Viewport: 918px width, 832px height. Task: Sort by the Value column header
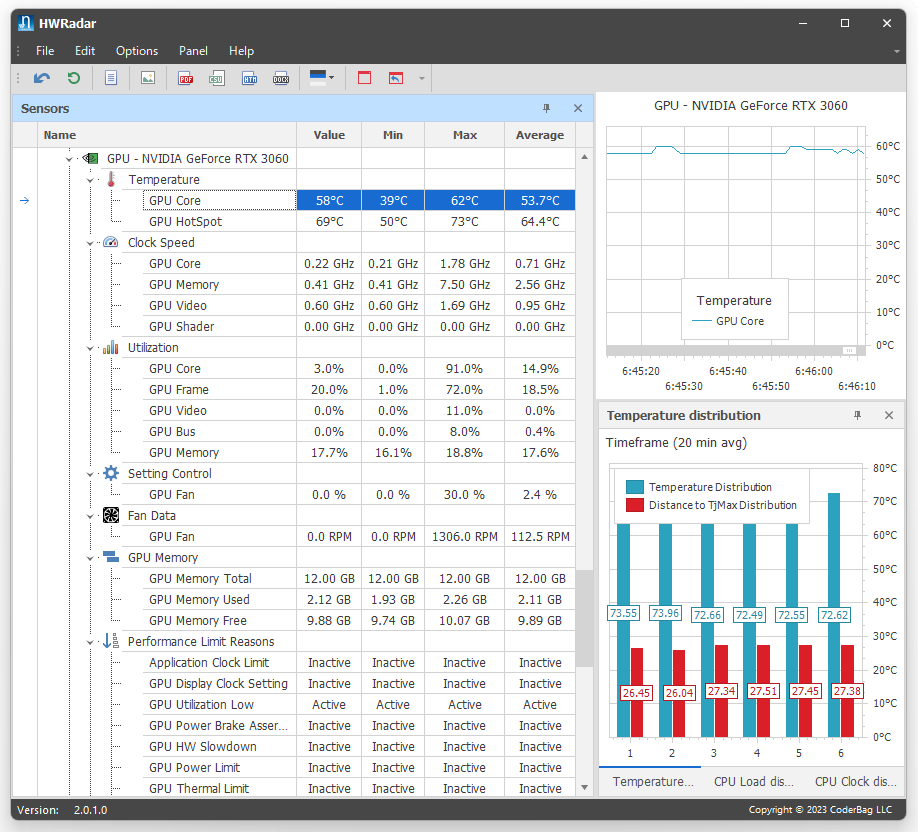coord(329,135)
